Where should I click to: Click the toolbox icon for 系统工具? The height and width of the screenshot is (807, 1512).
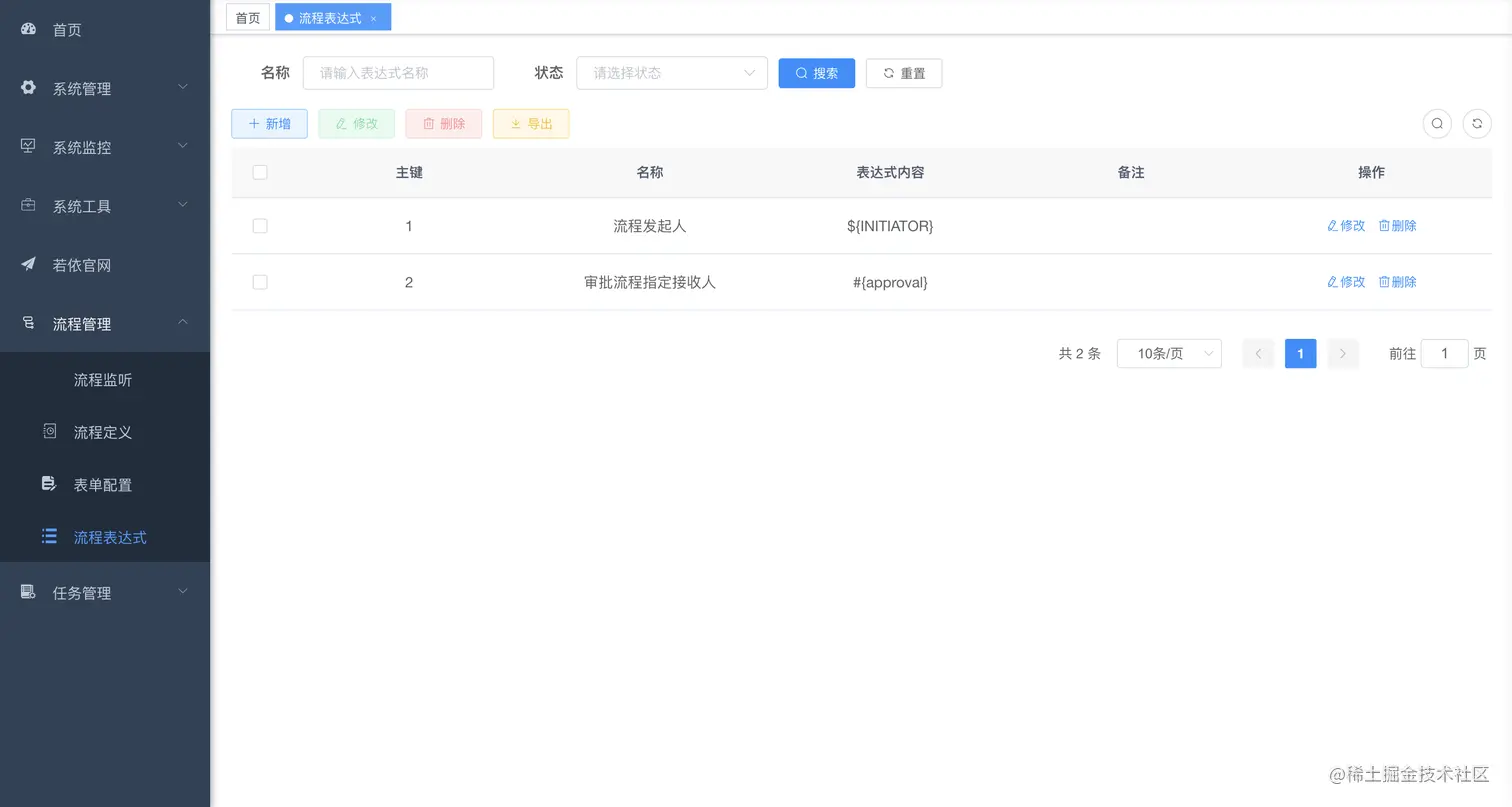pos(28,206)
